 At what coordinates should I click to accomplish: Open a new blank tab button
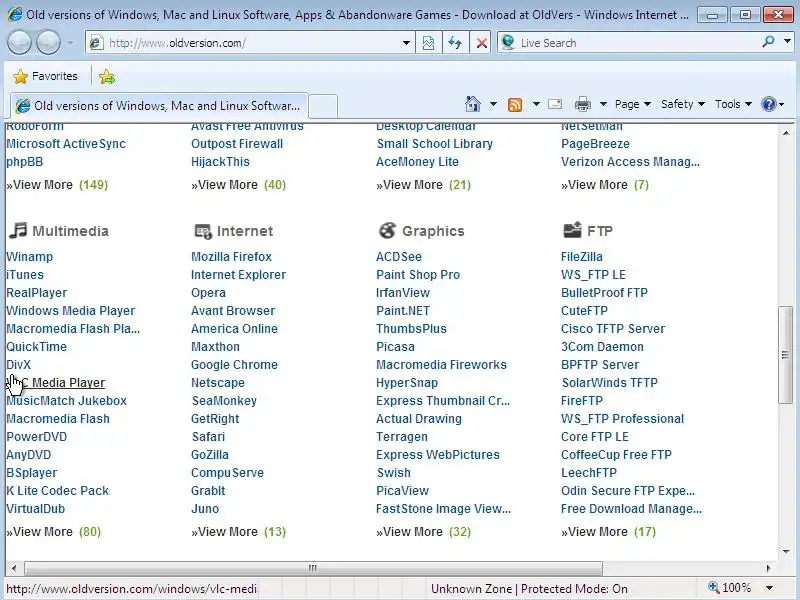point(323,106)
